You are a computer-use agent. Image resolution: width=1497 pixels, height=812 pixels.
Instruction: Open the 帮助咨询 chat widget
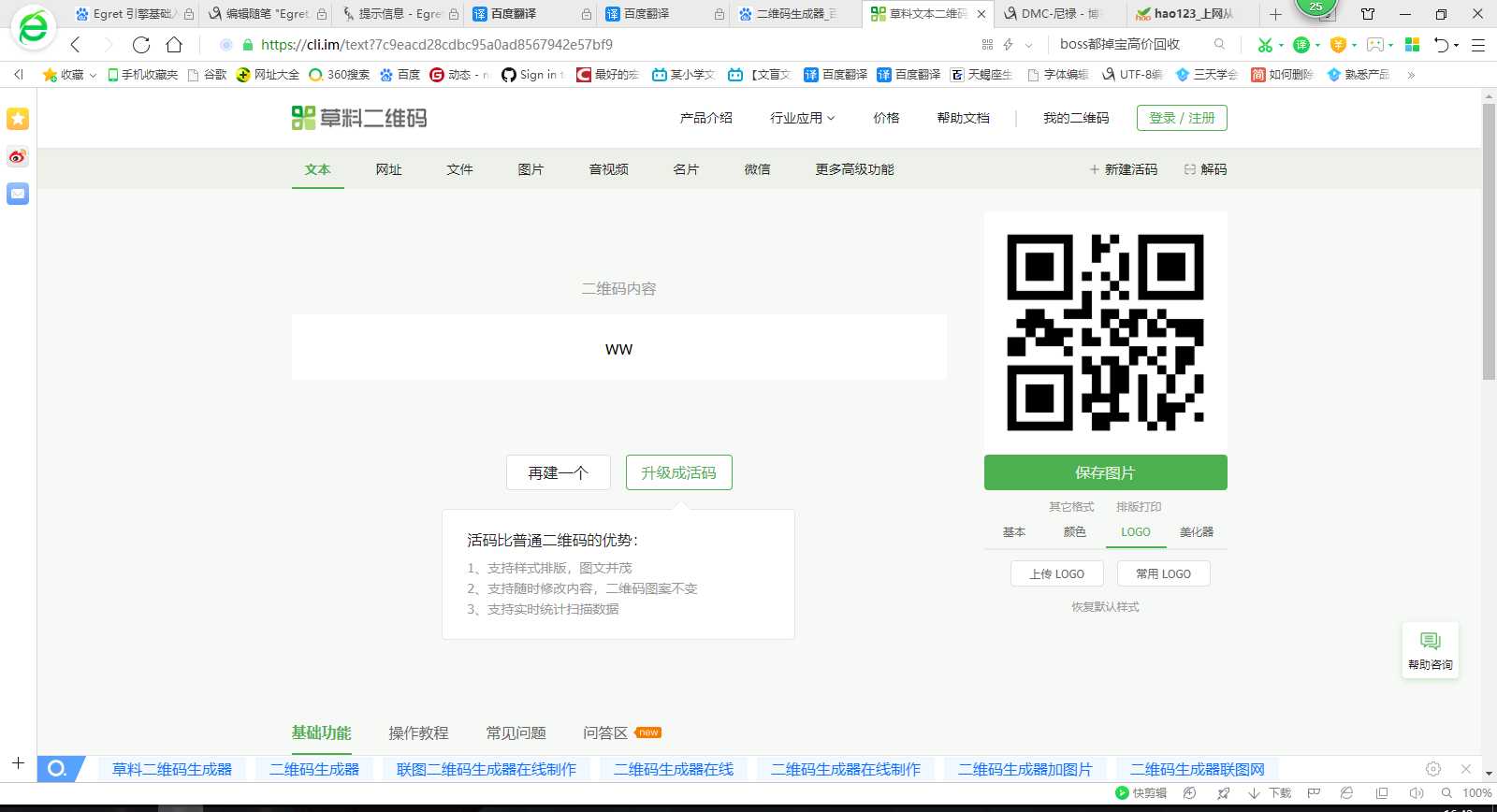tap(1430, 651)
